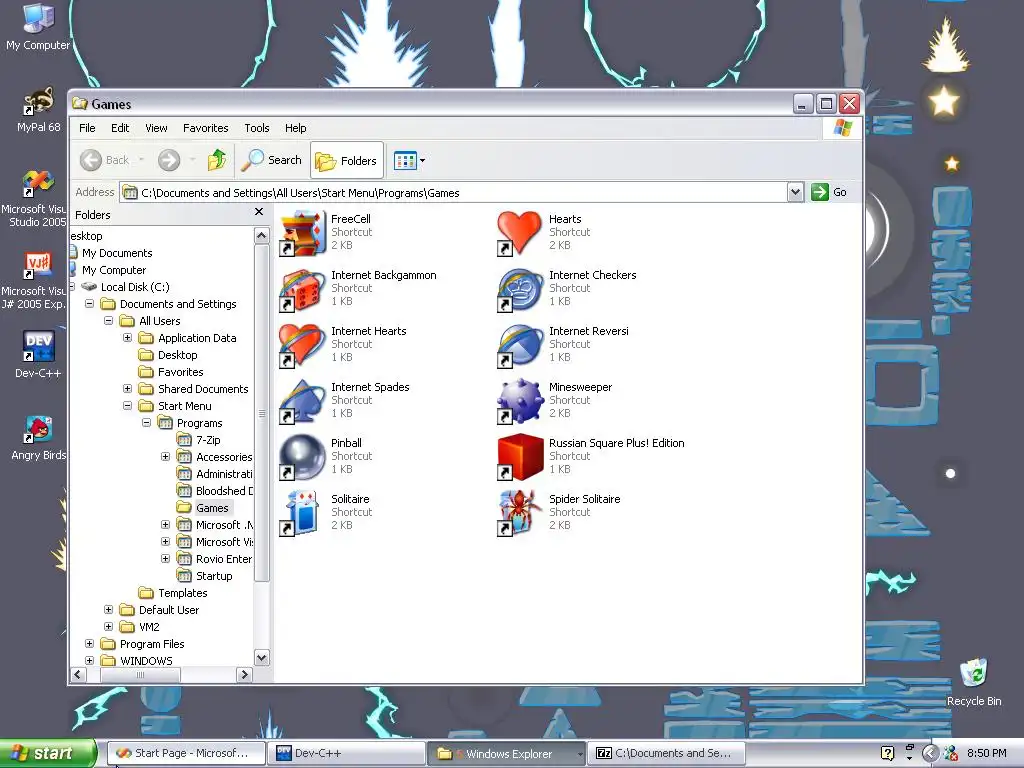Viewport: 1024px width, 768px height.
Task: Click the folder tree scroll down arrow
Action: (x=262, y=658)
